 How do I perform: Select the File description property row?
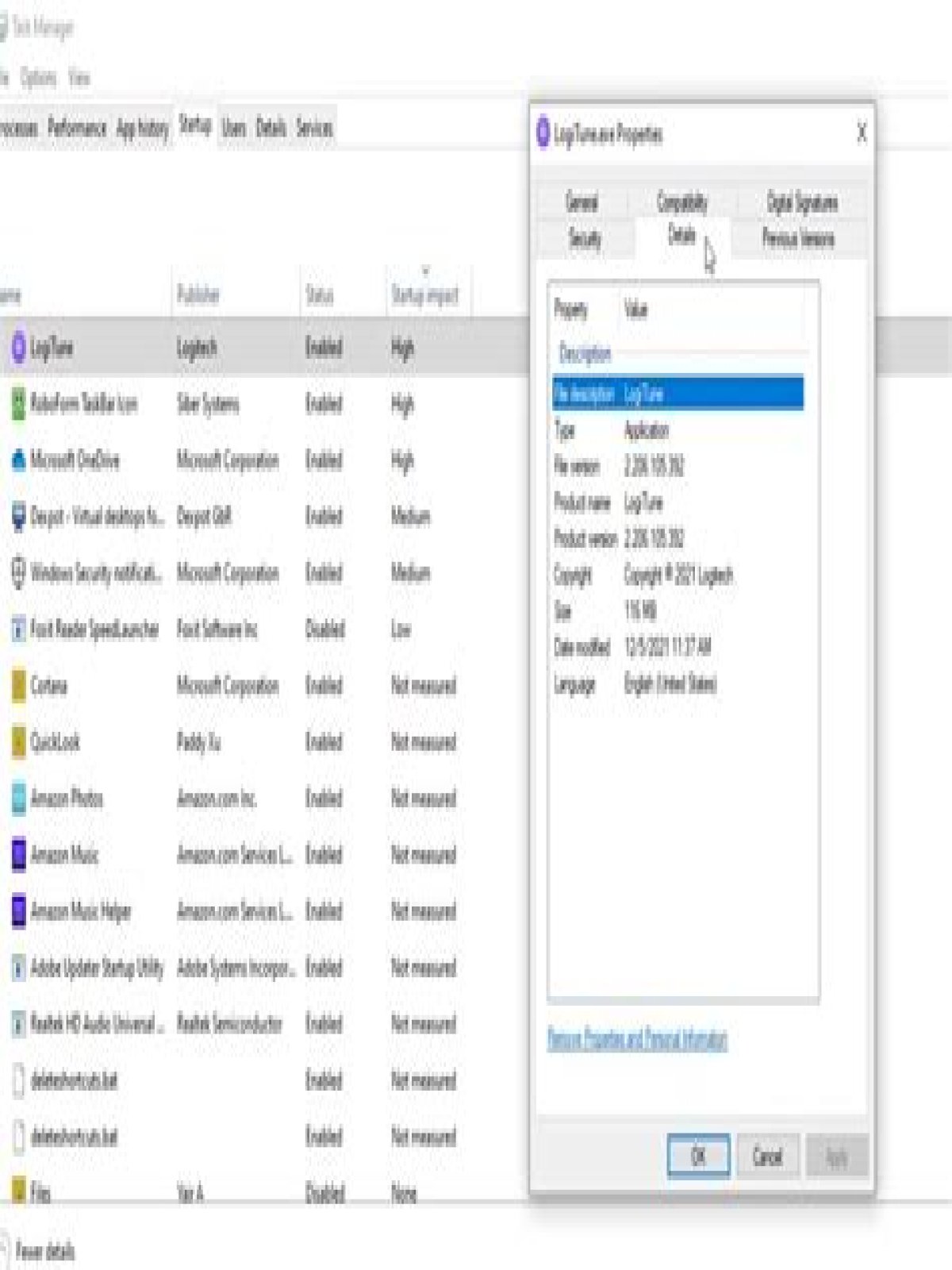[678, 393]
